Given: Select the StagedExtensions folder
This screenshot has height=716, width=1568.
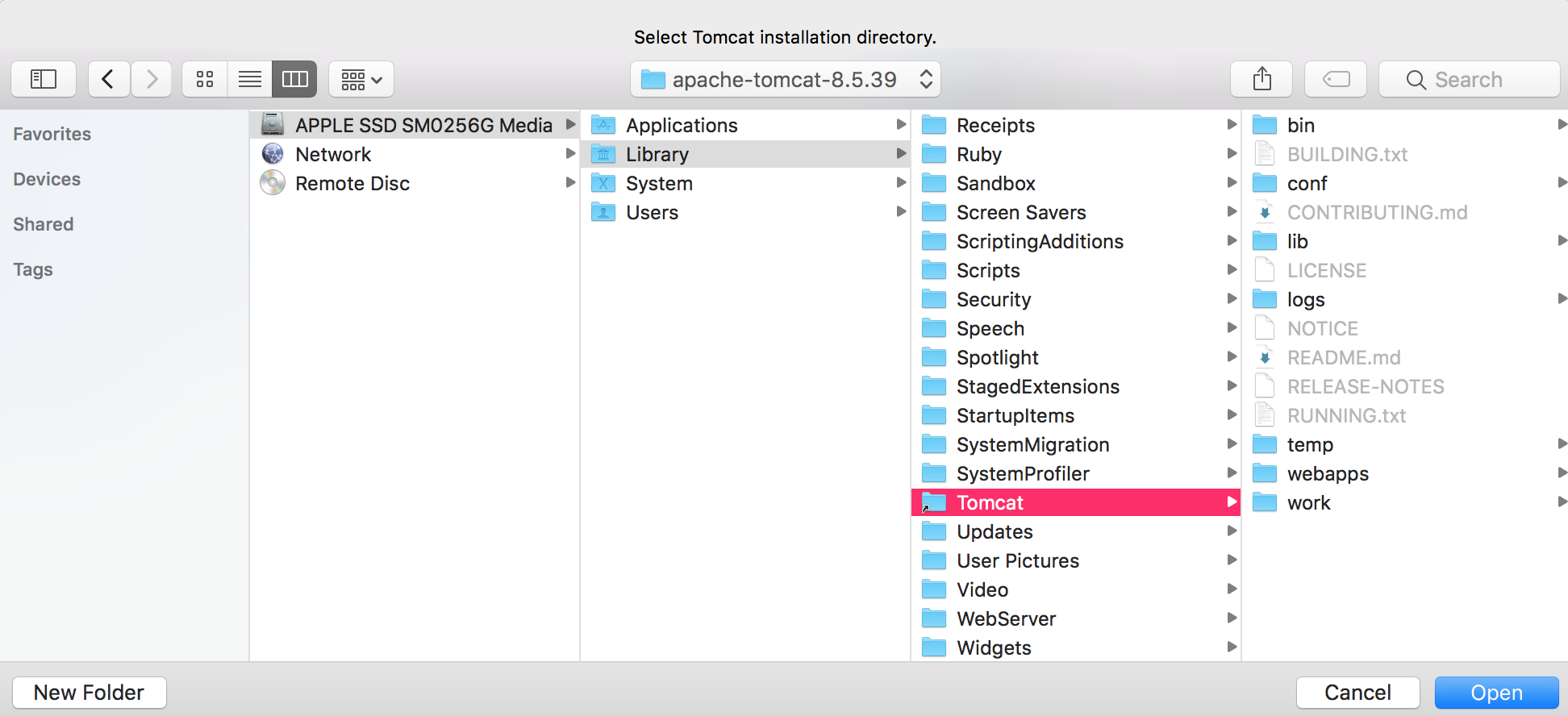Looking at the screenshot, I should 1076,386.
